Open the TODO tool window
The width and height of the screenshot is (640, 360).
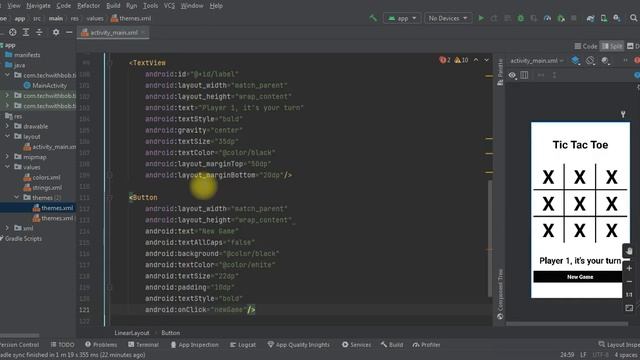62,345
